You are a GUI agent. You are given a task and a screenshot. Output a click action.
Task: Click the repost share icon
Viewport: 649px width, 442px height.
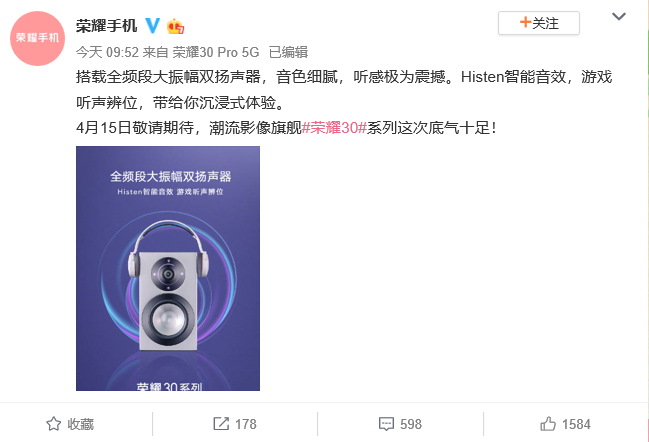click(x=221, y=424)
